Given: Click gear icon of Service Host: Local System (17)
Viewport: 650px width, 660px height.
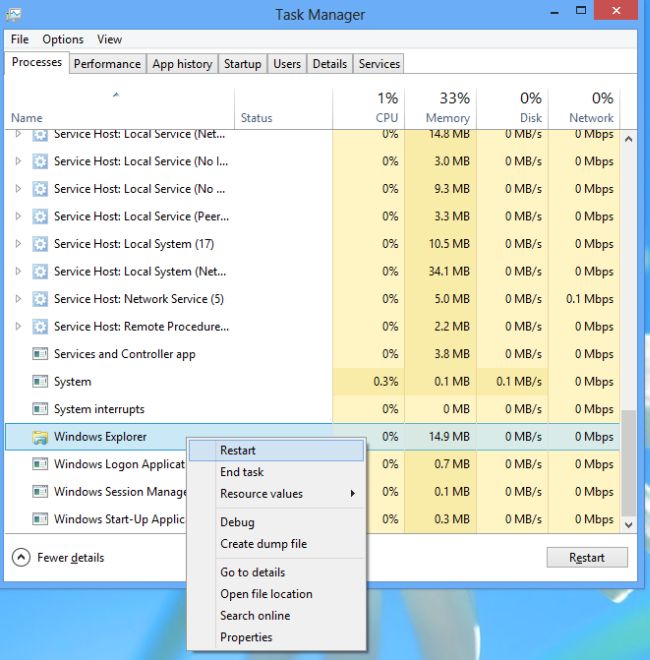Looking at the screenshot, I should click(40, 244).
